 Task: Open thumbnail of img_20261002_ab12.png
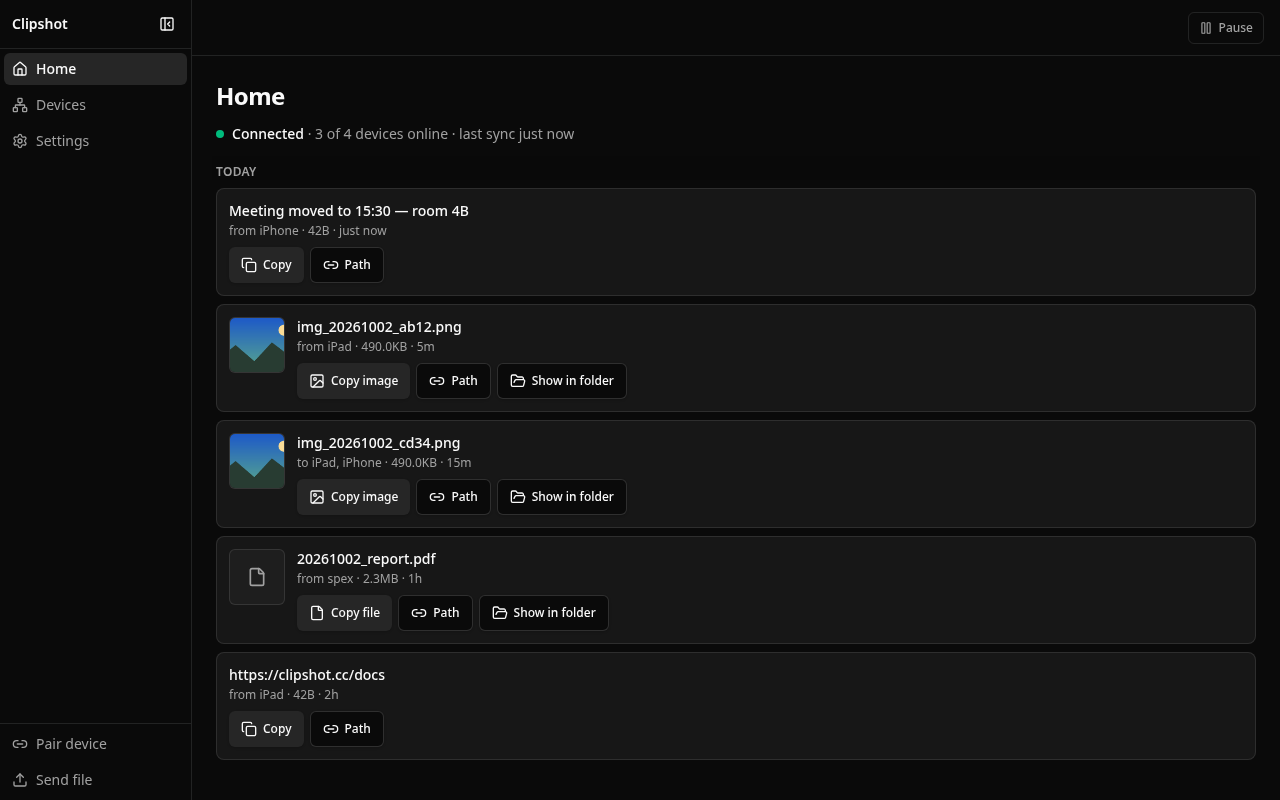coord(257,345)
